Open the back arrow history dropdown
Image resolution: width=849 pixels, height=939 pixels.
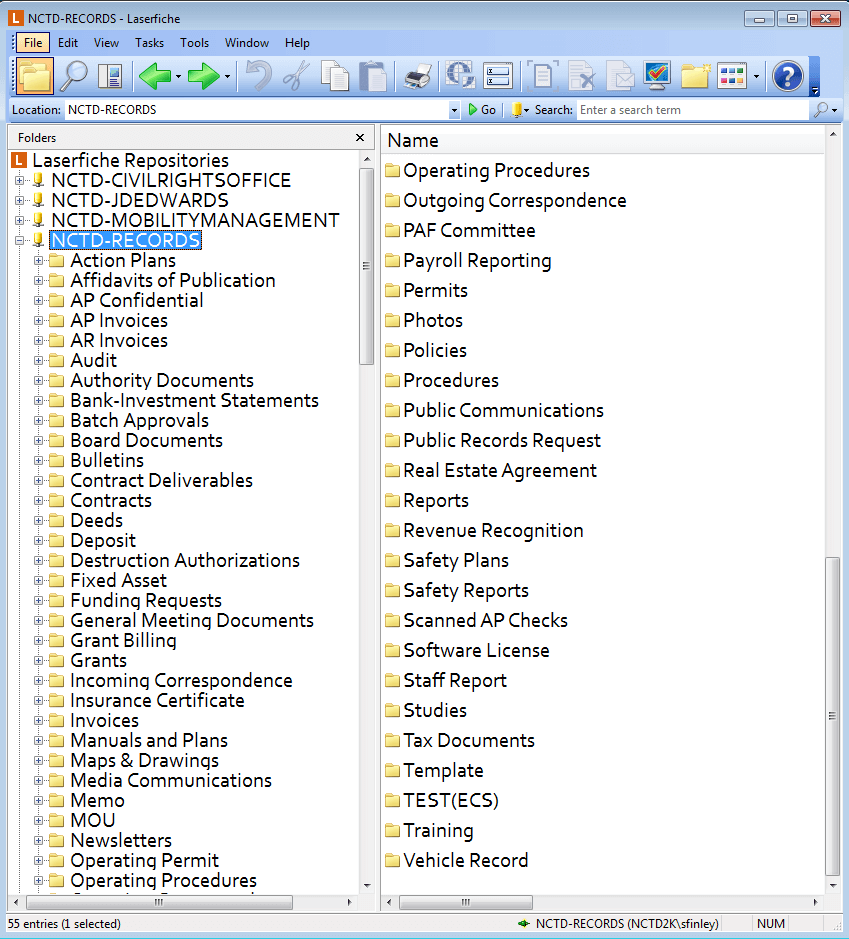point(178,77)
